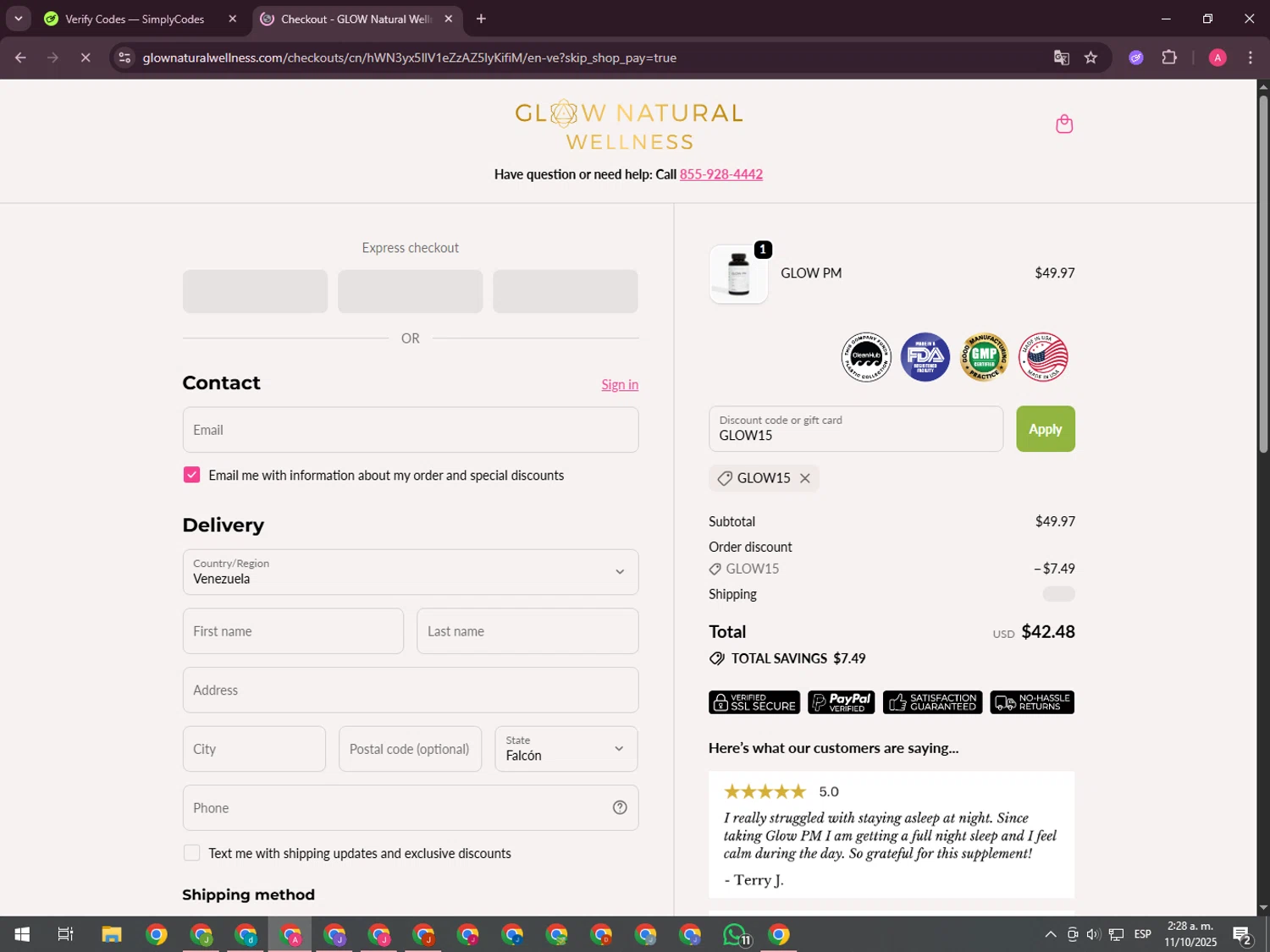The width and height of the screenshot is (1270, 952).
Task: Click the No-Hassle Returns badge
Action: pyautogui.click(x=1032, y=702)
